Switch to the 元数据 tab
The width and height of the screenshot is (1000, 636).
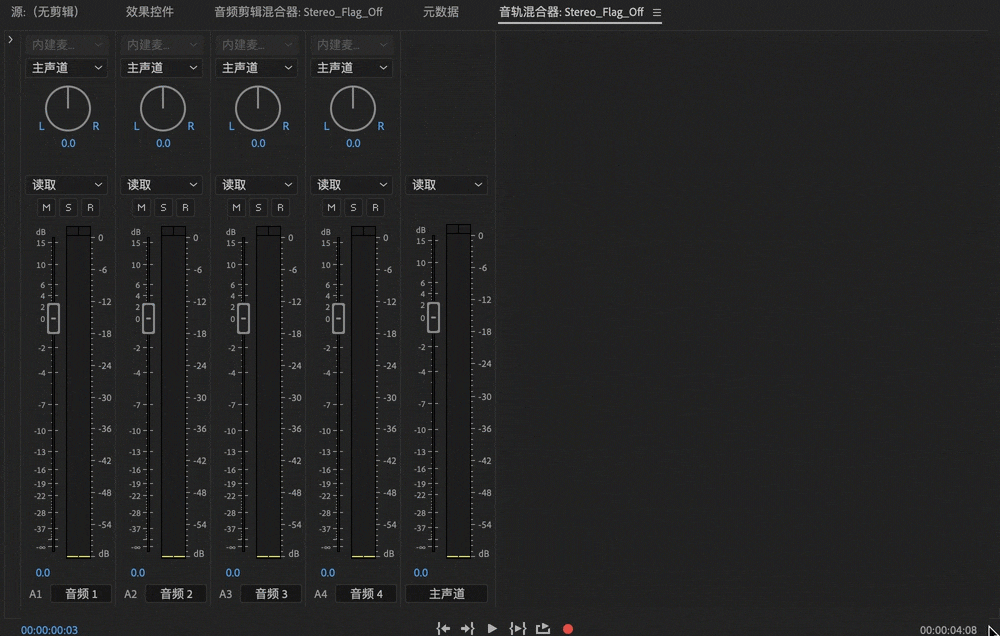point(441,11)
